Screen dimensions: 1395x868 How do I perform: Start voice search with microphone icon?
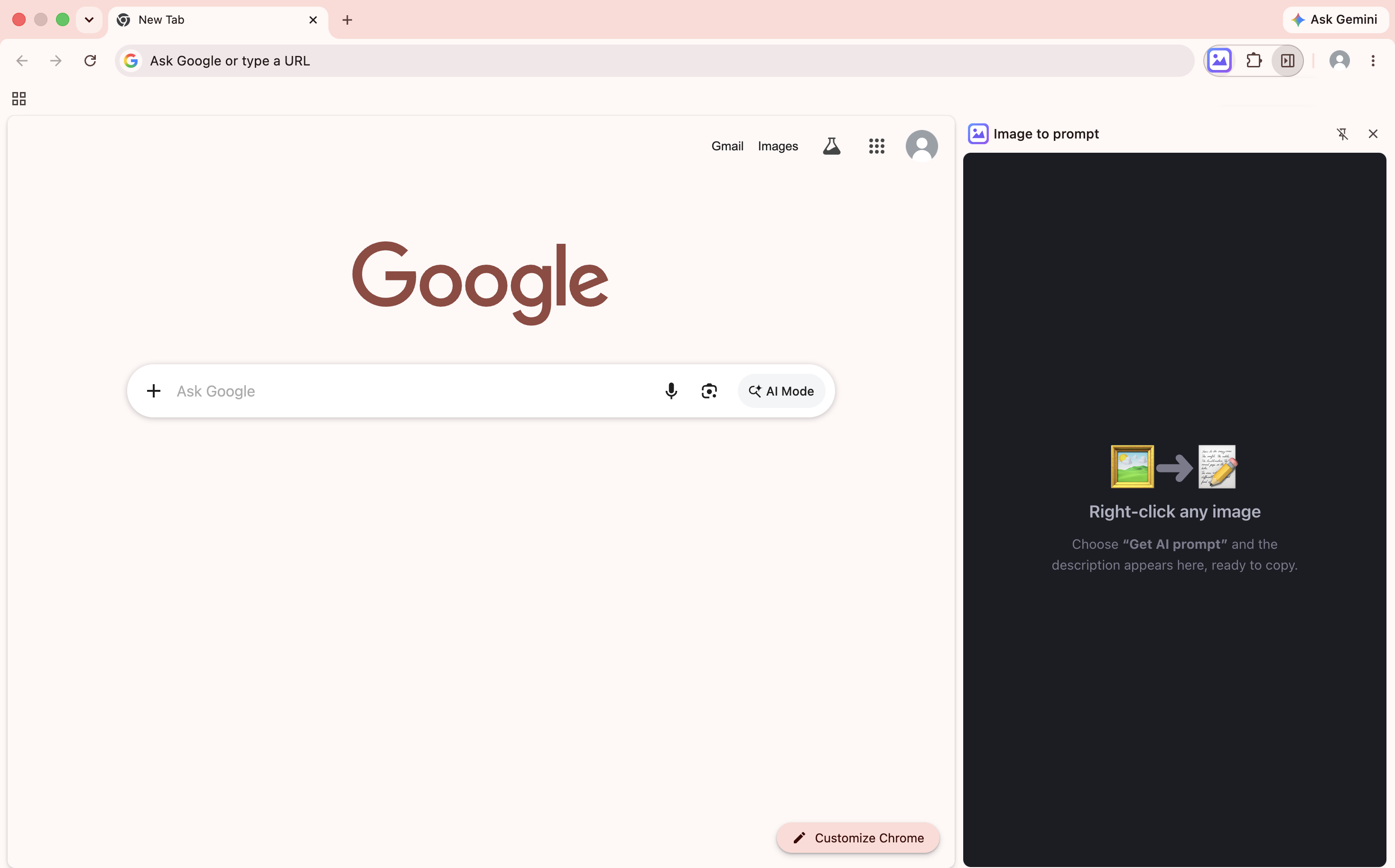click(x=671, y=391)
